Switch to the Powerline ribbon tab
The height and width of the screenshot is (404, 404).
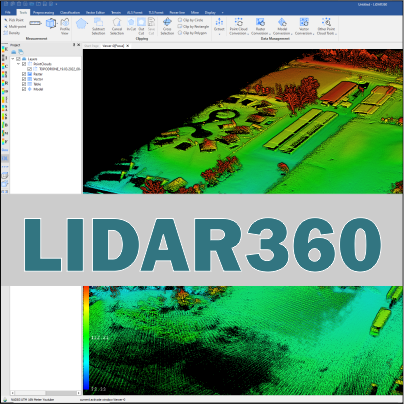point(177,12)
